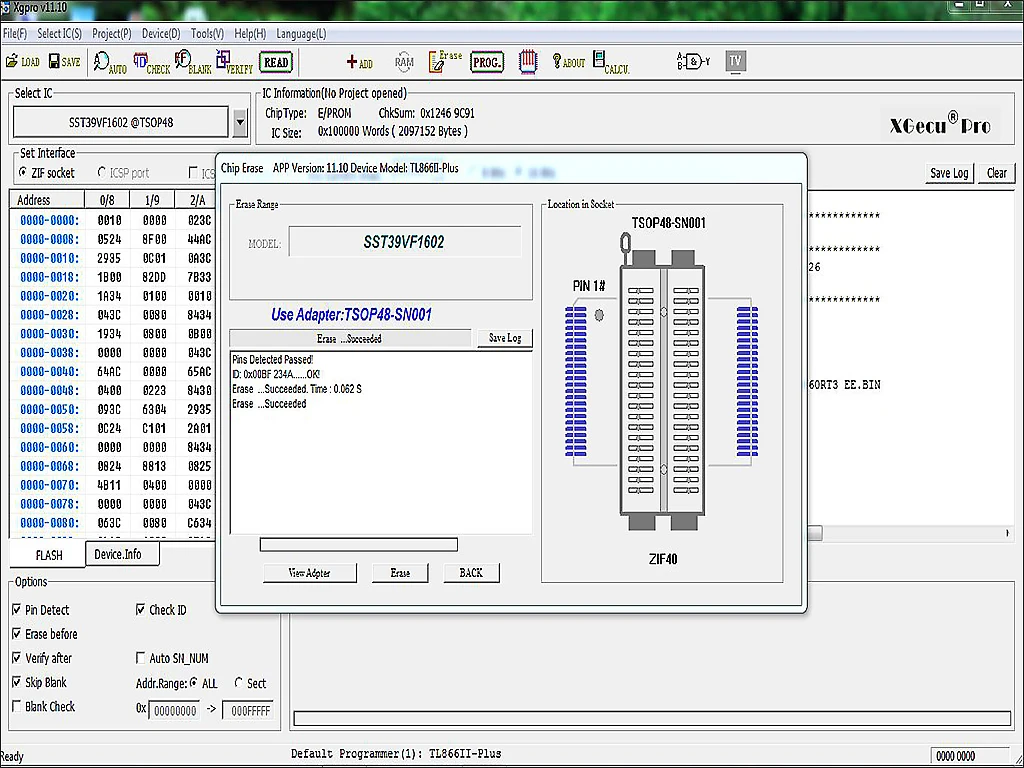The width and height of the screenshot is (1024, 768).
Task: Switch to the Device.Info tab
Action: [118, 554]
